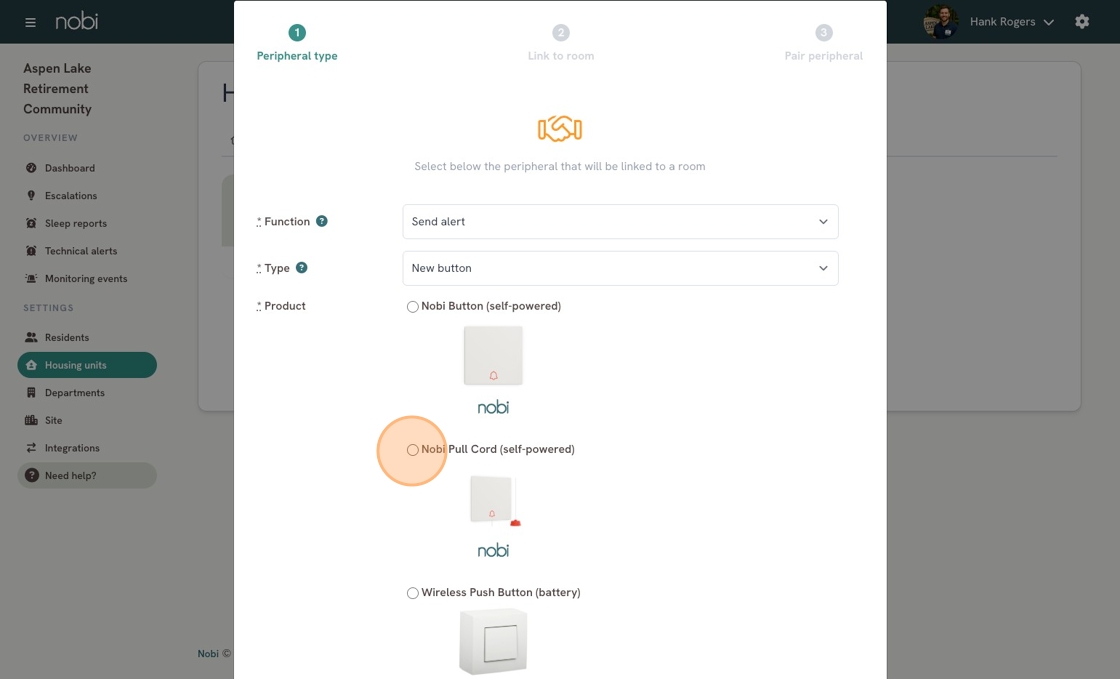Open Technical alerts in the sidebar

[80, 251]
